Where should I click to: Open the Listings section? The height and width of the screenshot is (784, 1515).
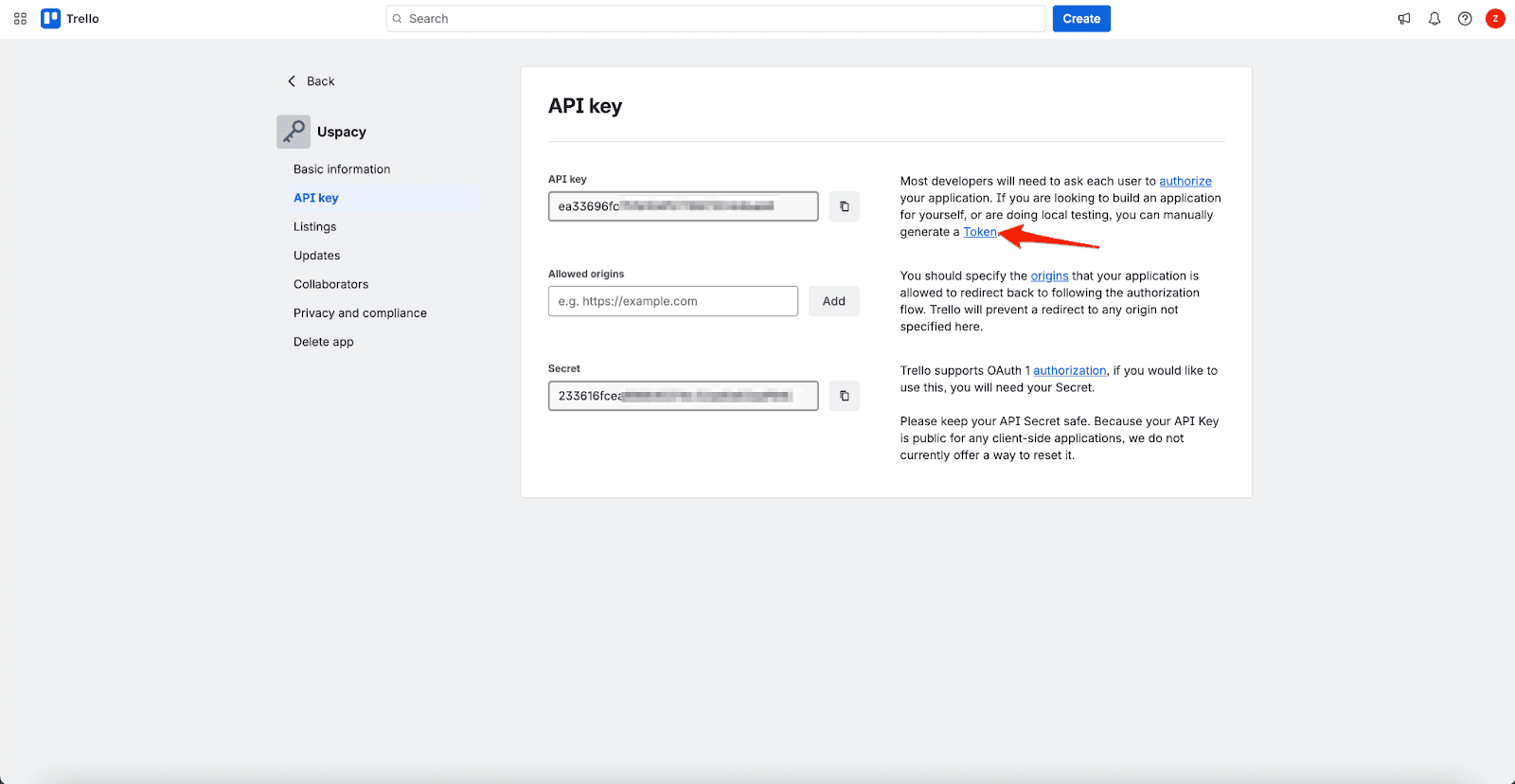point(315,227)
